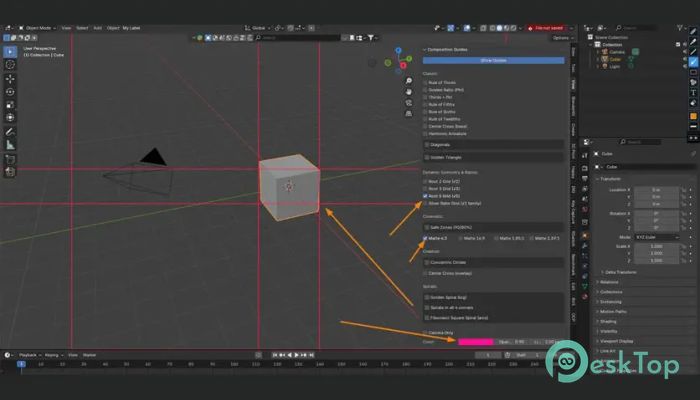Click the viewport pan hand icon

click(x=408, y=92)
